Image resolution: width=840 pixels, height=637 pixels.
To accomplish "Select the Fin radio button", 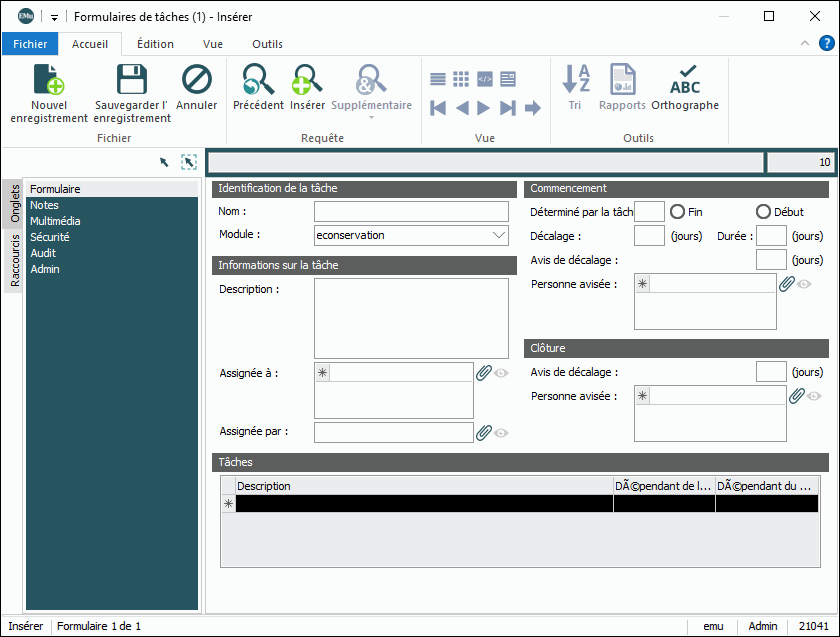I will (x=677, y=212).
